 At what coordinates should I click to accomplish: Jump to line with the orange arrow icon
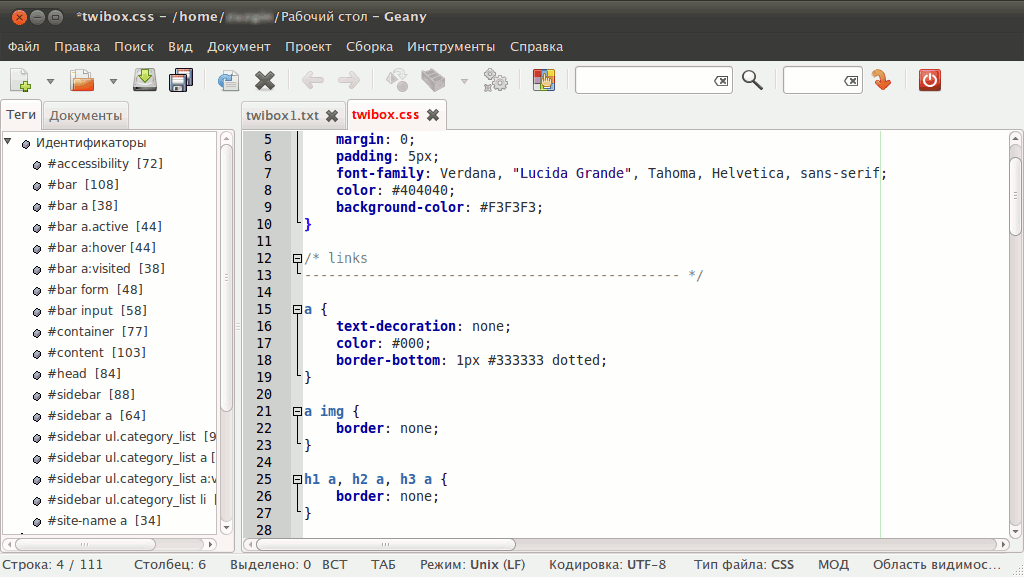[x=881, y=80]
